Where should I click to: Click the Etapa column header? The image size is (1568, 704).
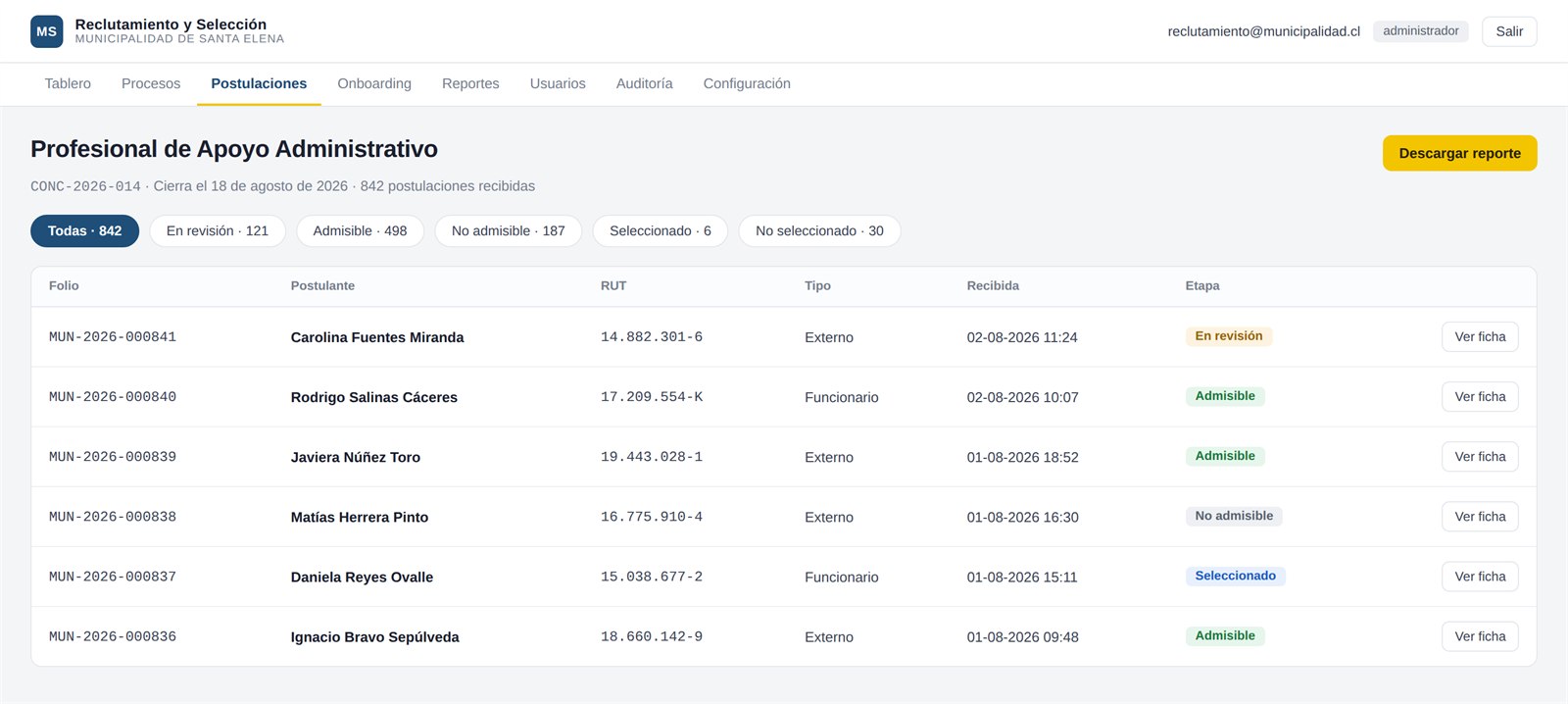pyautogui.click(x=1202, y=286)
